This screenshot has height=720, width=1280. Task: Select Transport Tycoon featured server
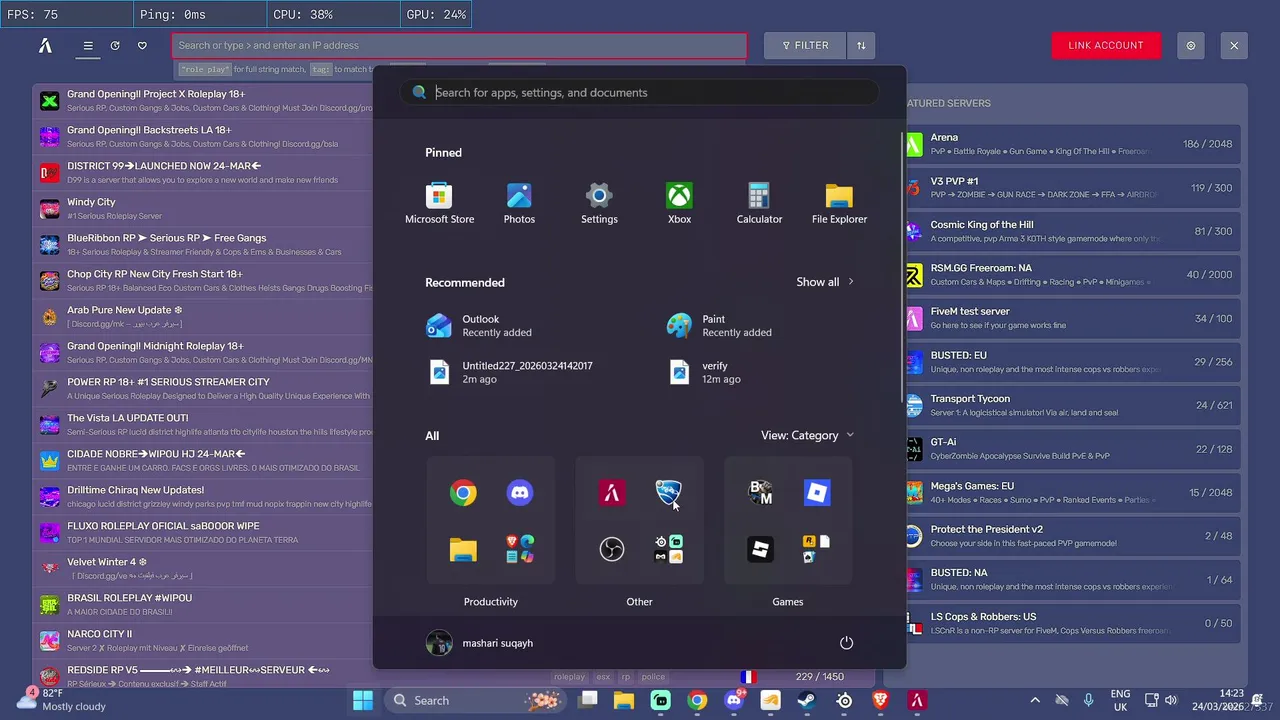1071,405
